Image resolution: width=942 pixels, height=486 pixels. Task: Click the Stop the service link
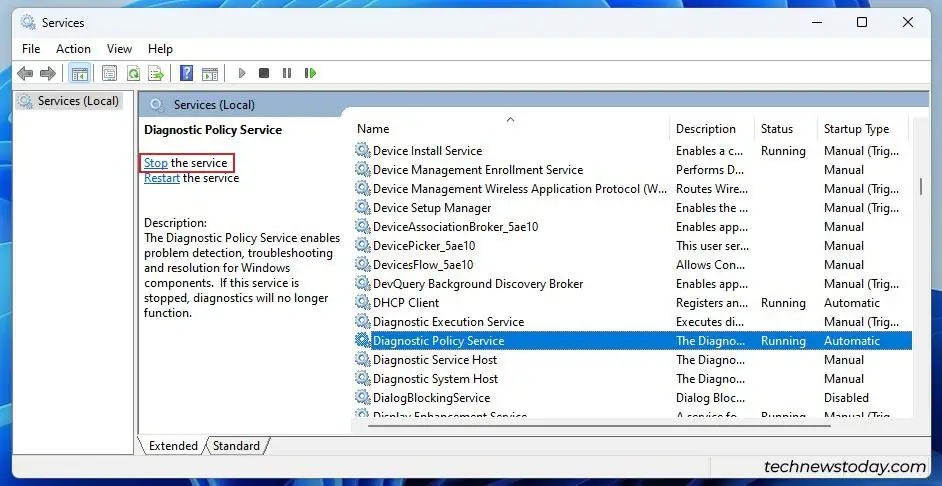(156, 163)
